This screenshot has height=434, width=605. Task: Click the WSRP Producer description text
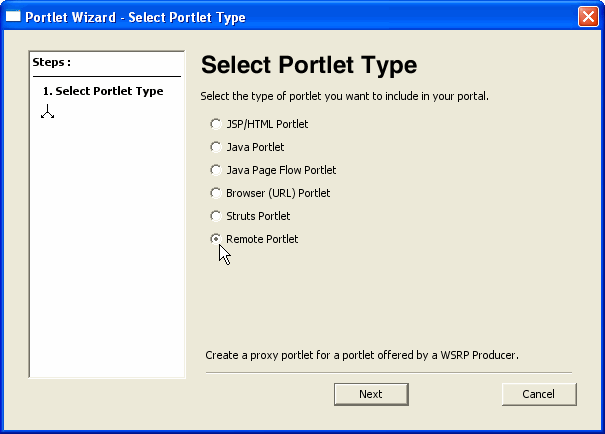[x=362, y=355]
